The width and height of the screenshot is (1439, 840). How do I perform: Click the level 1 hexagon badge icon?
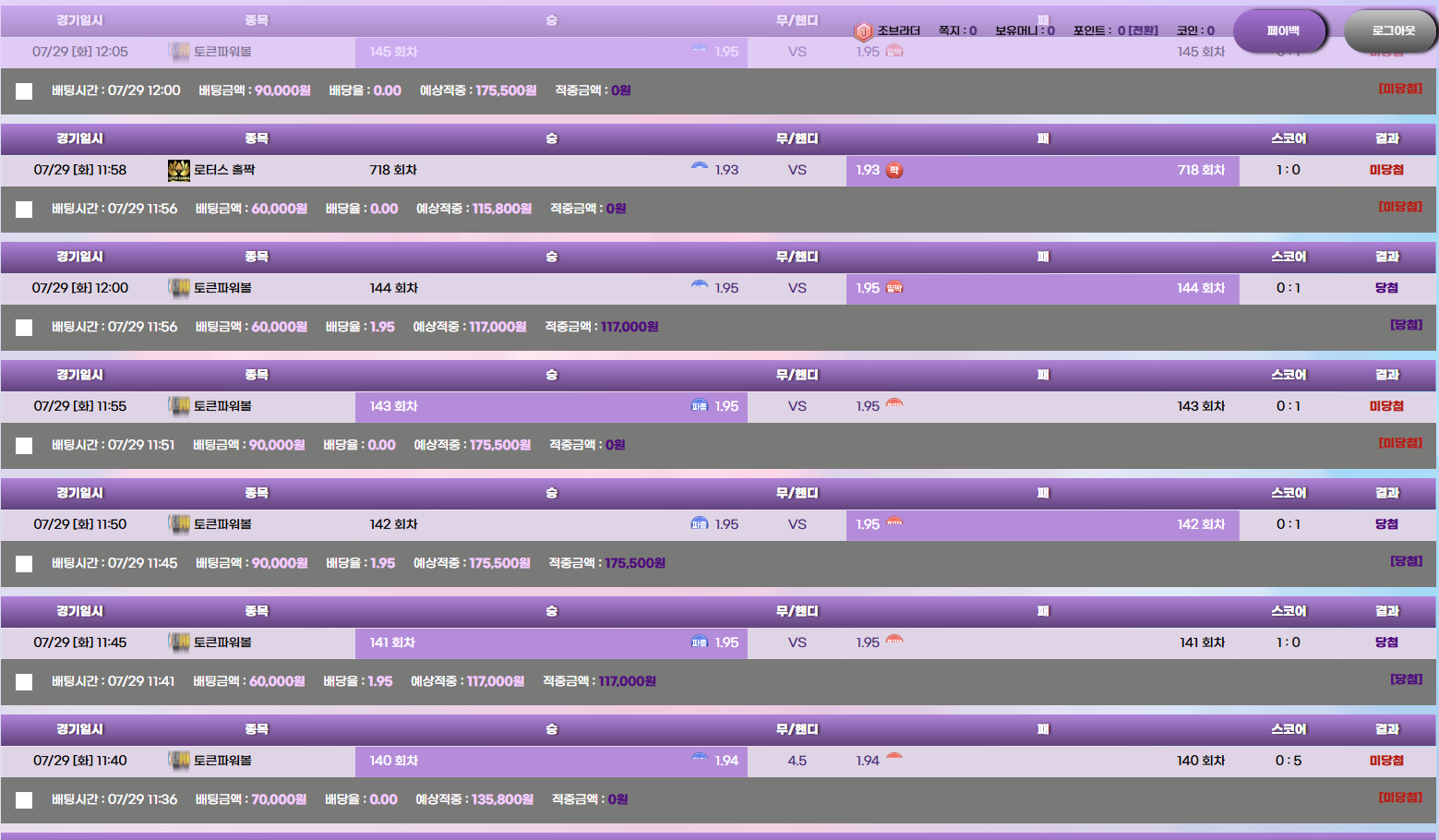pyautogui.click(x=863, y=32)
